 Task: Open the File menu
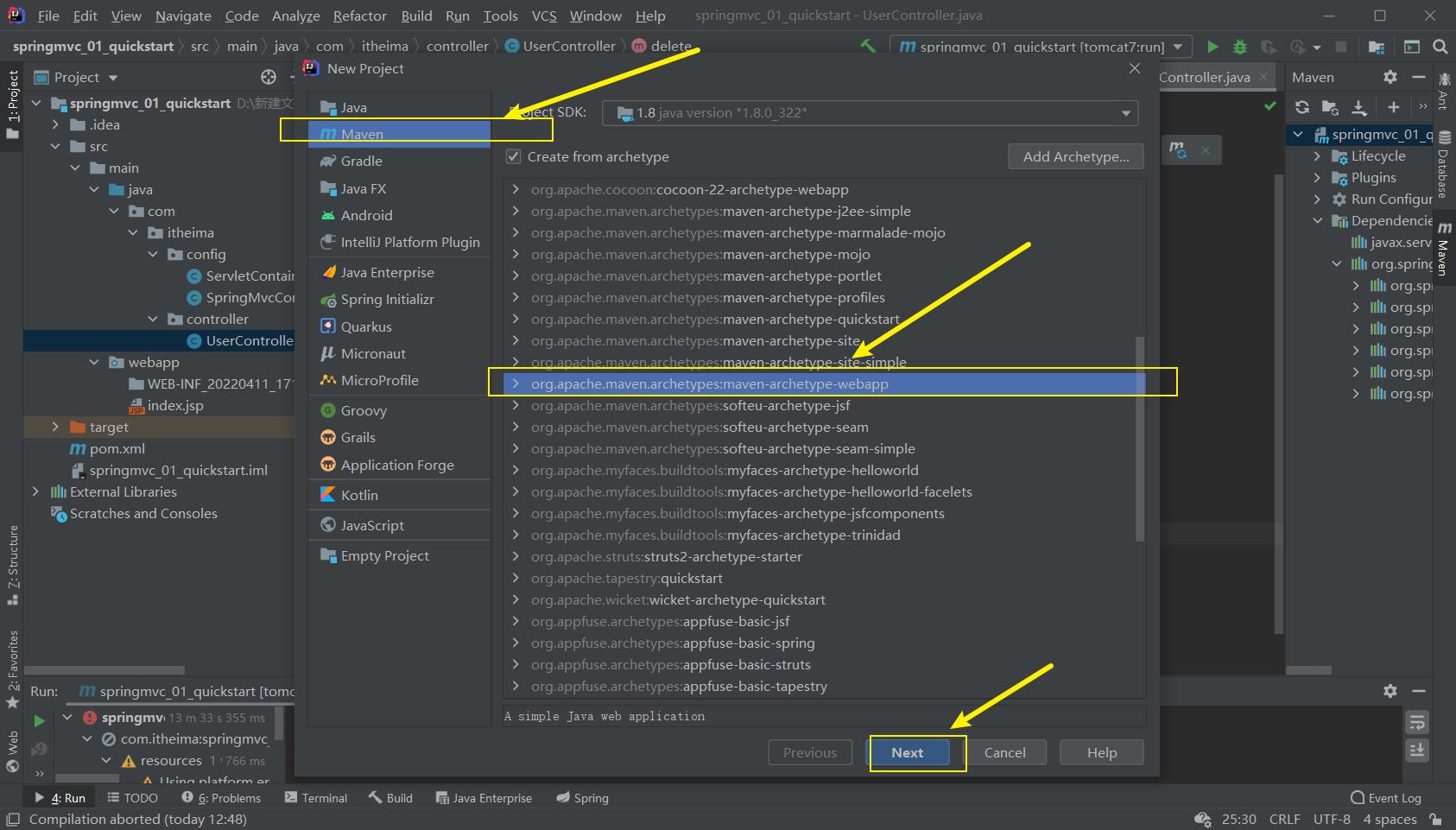coord(48,16)
